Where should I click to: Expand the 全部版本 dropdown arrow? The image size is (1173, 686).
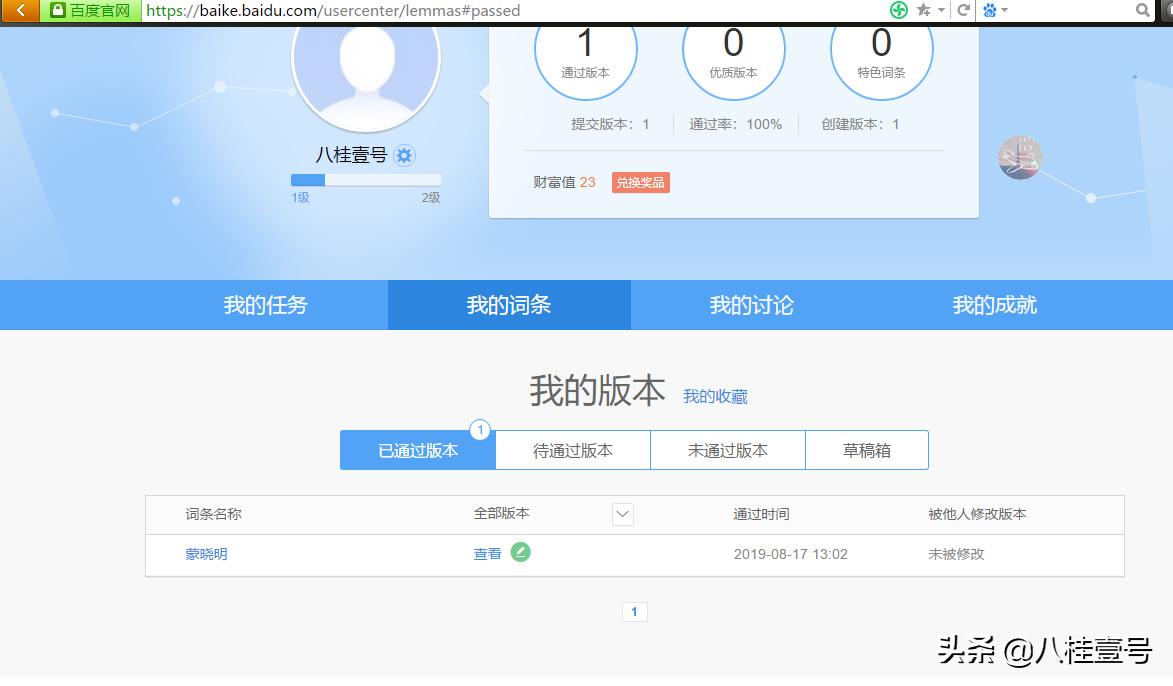click(x=622, y=514)
